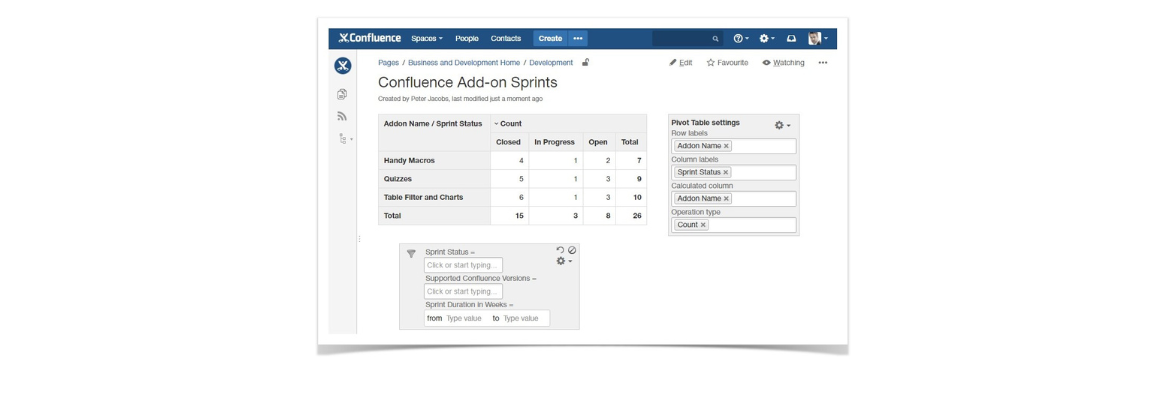The width and height of the screenshot is (1170, 400).
Task: Open the help question mark dropdown
Action: (741, 38)
